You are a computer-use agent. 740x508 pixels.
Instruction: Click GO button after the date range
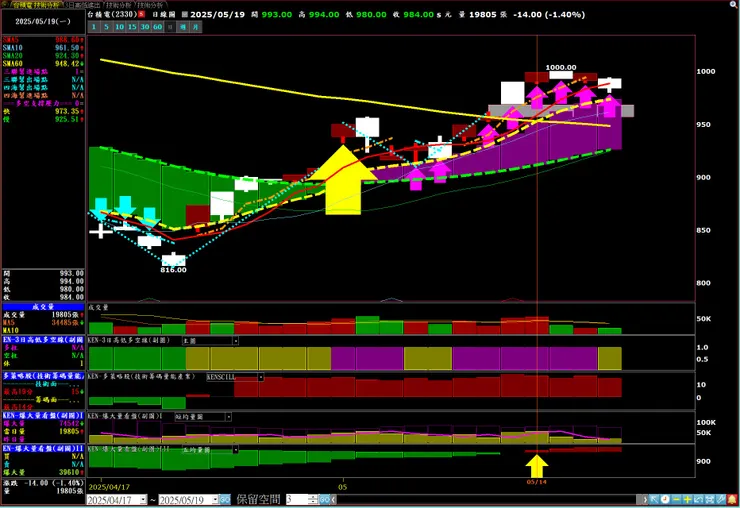pos(225,500)
